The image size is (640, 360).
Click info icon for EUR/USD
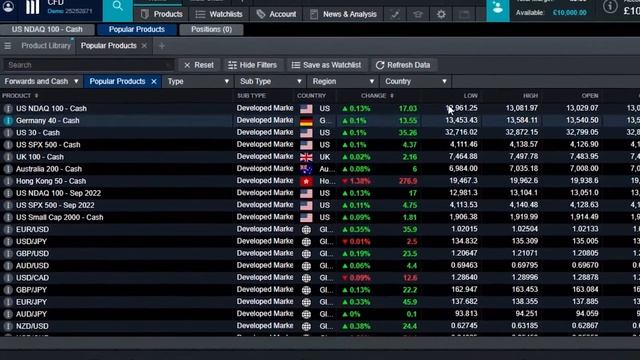tap(8, 229)
